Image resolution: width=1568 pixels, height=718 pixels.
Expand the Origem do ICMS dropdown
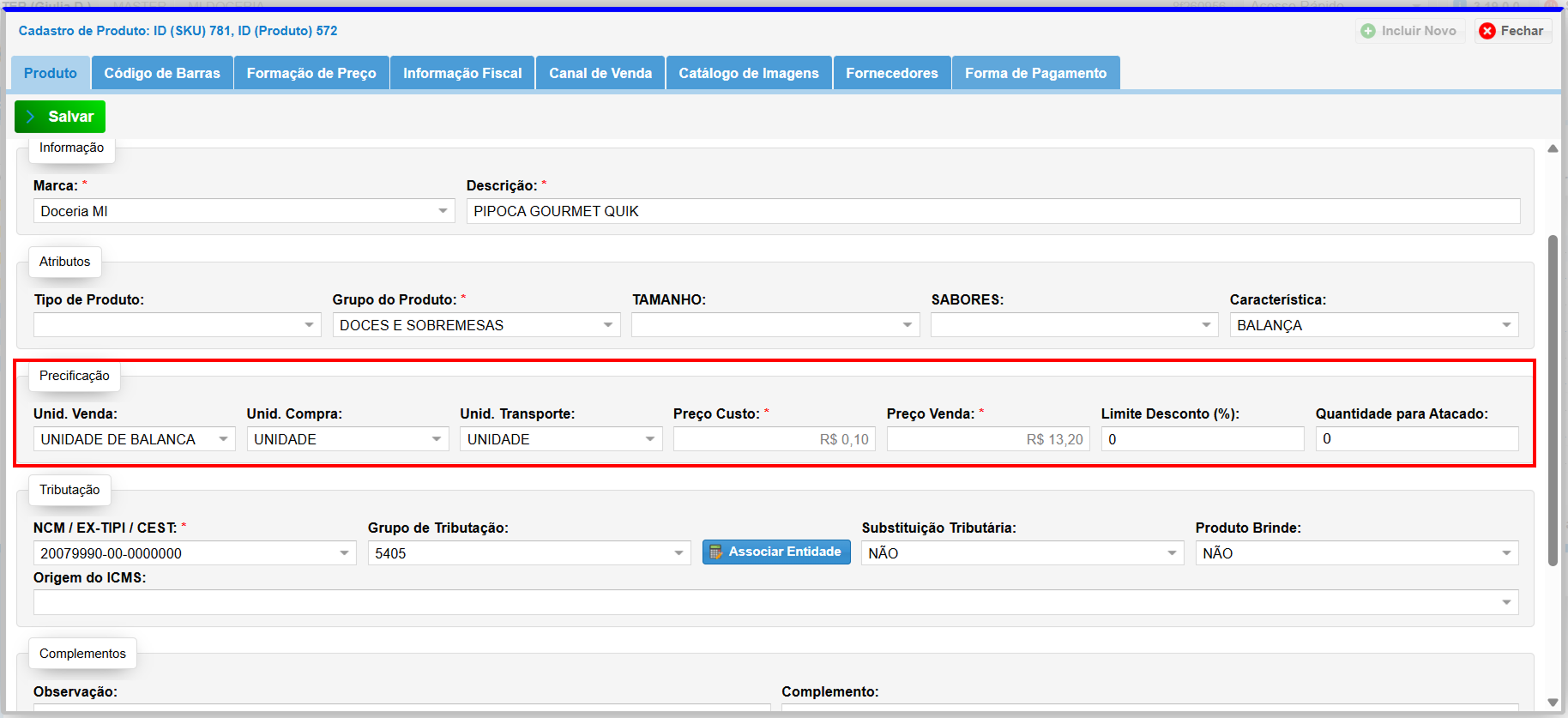point(1506,602)
